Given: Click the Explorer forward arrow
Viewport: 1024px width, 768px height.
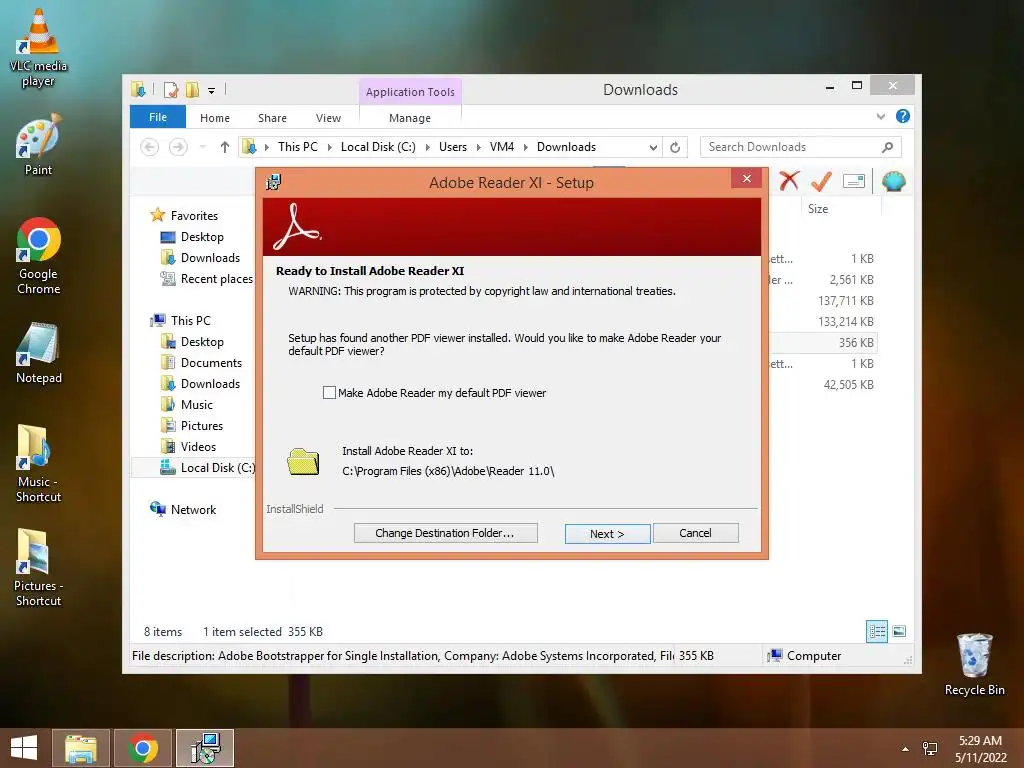Looking at the screenshot, I should click(178, 147).
